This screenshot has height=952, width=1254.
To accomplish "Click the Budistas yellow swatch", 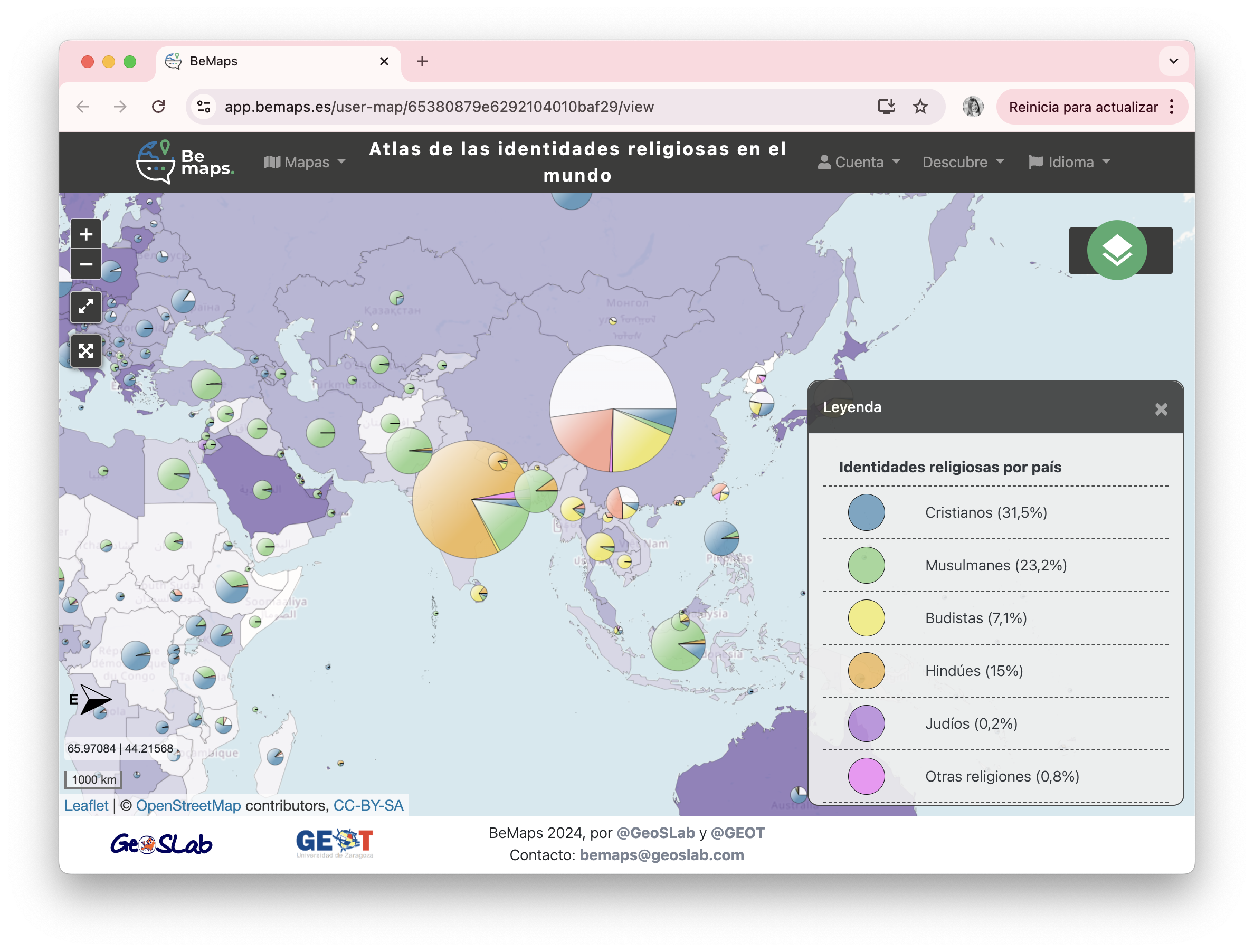I will pos(866,618).
